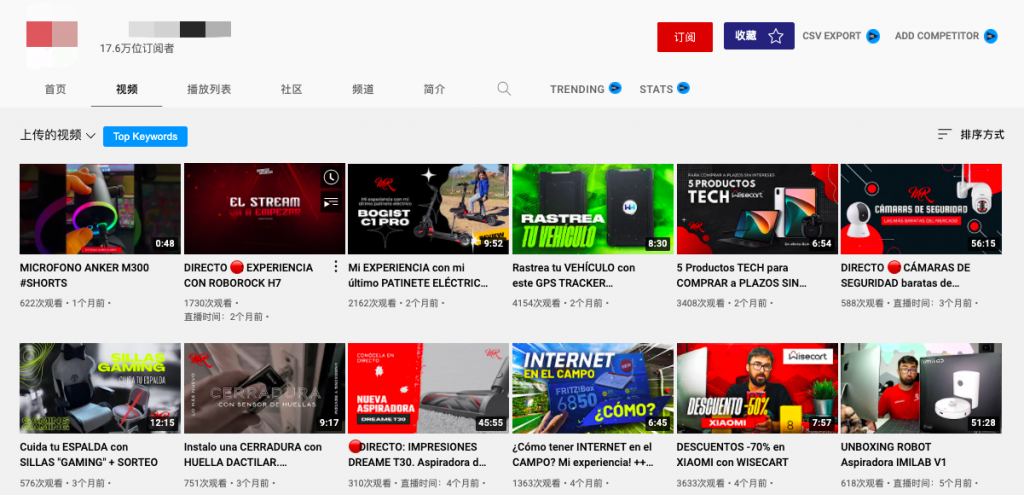Click the Top Keywords button
The height and width of the screenshot is (495, 1024).
pyautogui.click(x=145, y=136)
